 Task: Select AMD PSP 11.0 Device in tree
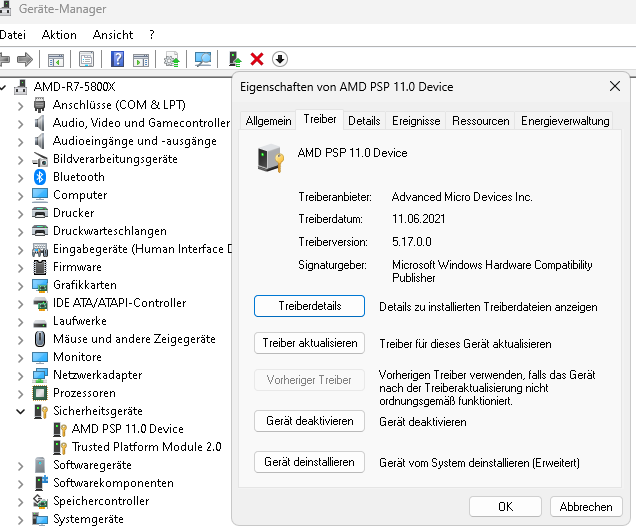click(x=127, y=429)
